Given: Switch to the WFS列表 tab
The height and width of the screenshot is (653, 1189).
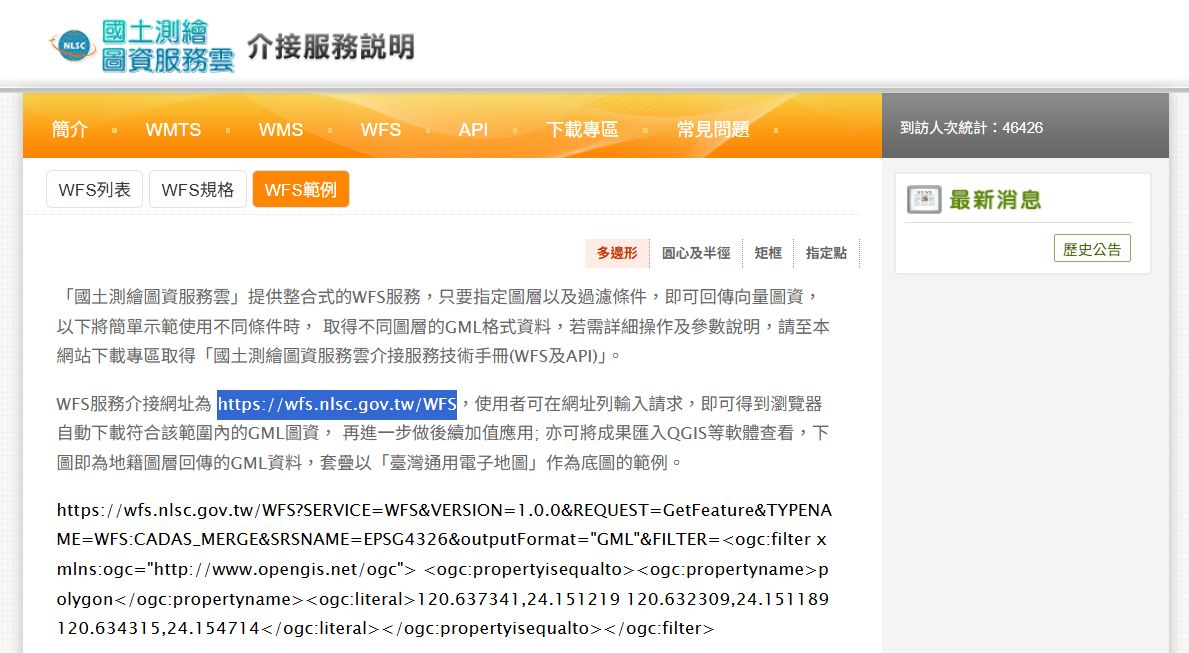Looking at the screenshot, I should pyautogui.click(x=95, y=189).
